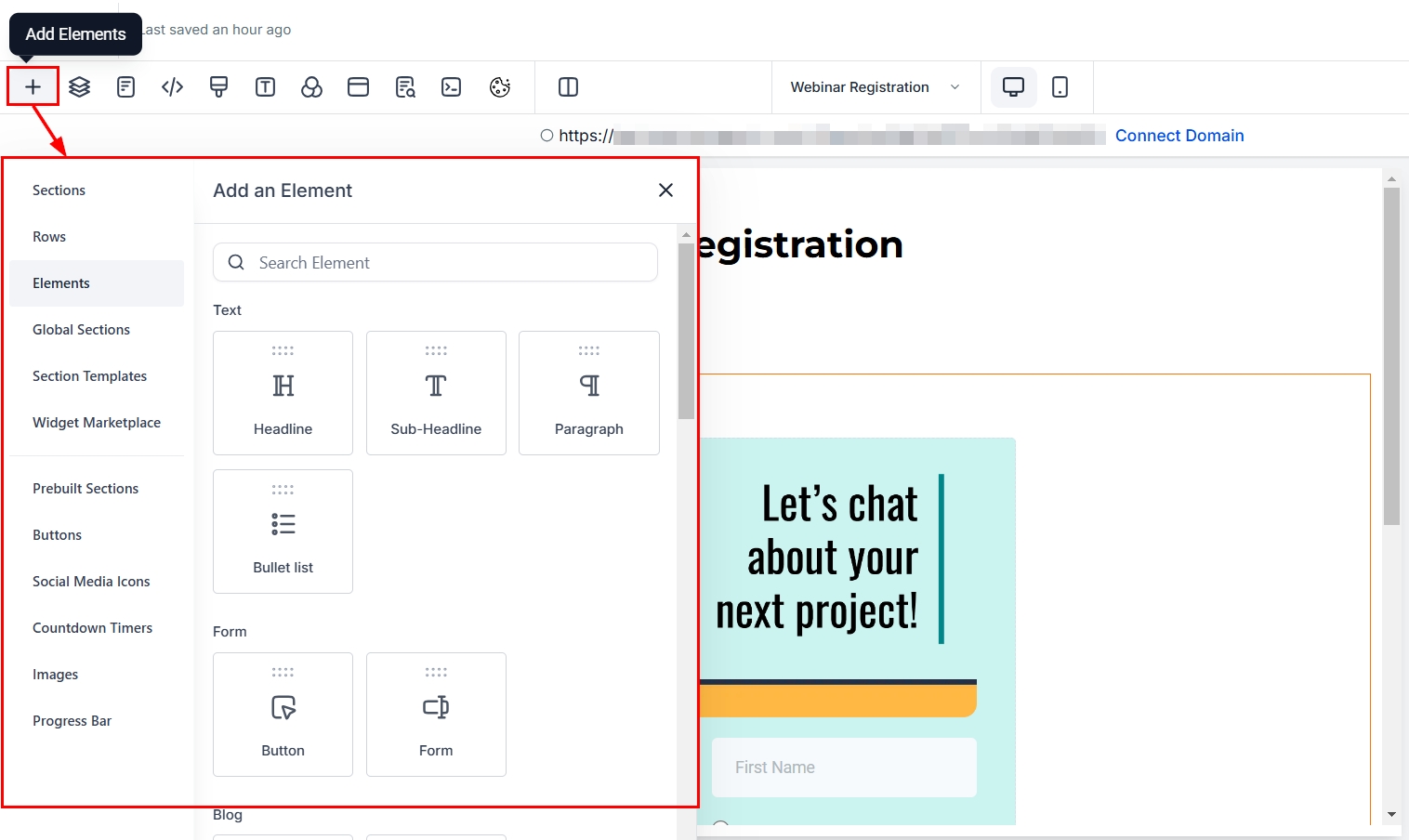Choose the Bullet list element

click(x=283, y=532)
